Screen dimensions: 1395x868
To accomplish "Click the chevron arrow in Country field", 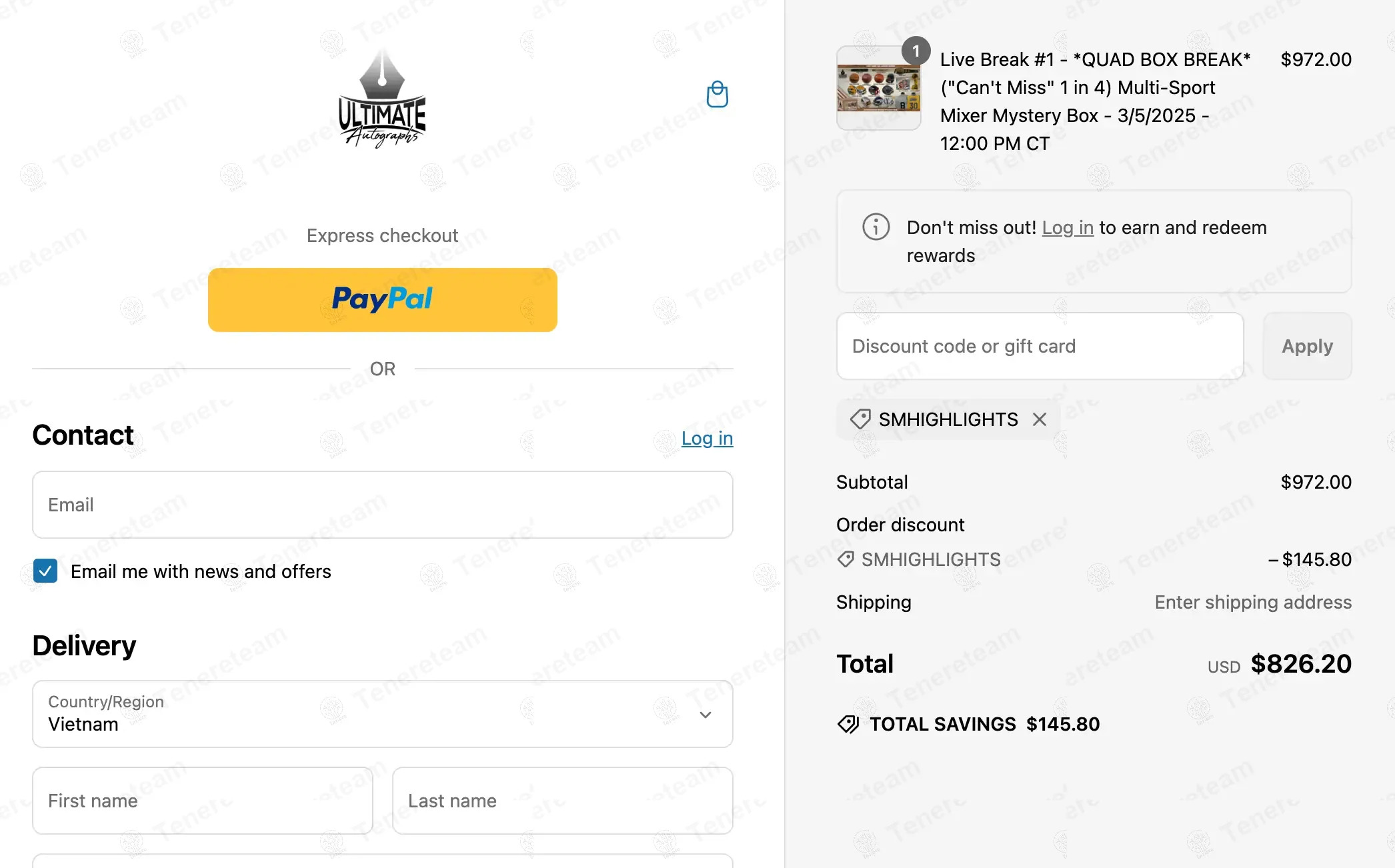I will pos(706,715).
